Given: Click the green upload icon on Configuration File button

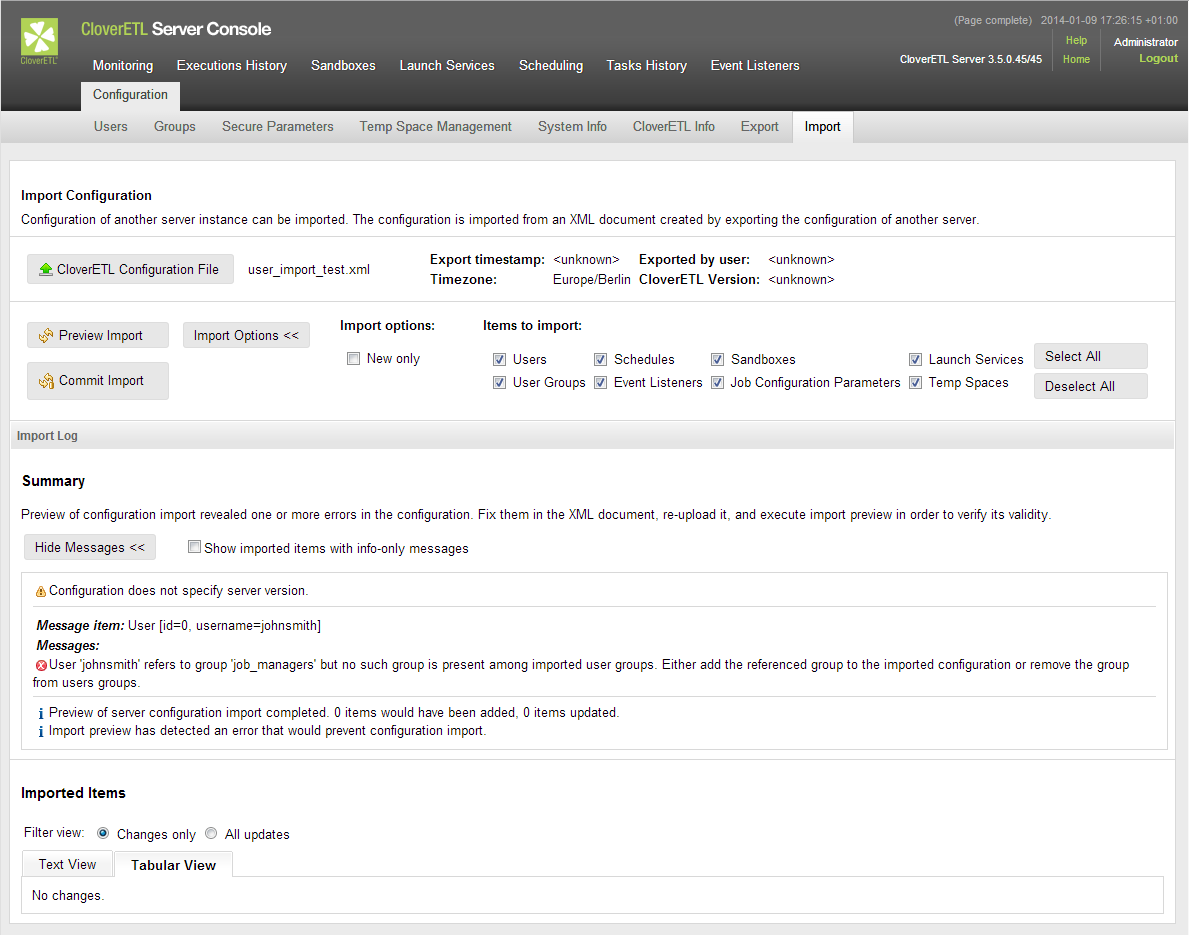Looking at the screenshot, I should pos(45,269).
